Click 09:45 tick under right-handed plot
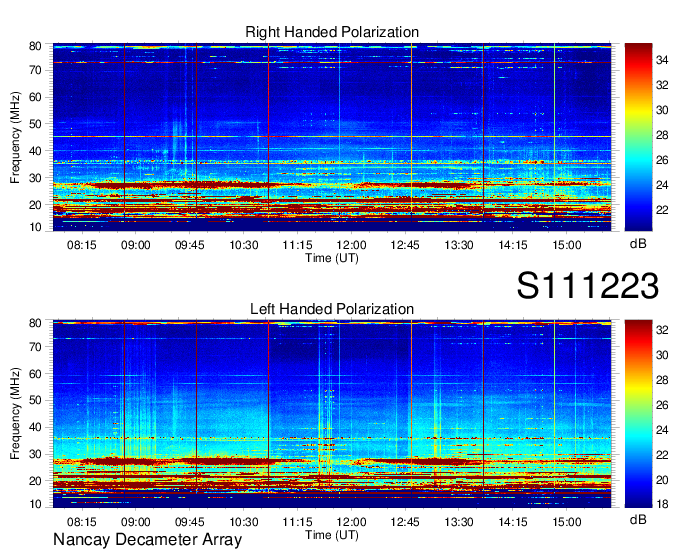 190,245
